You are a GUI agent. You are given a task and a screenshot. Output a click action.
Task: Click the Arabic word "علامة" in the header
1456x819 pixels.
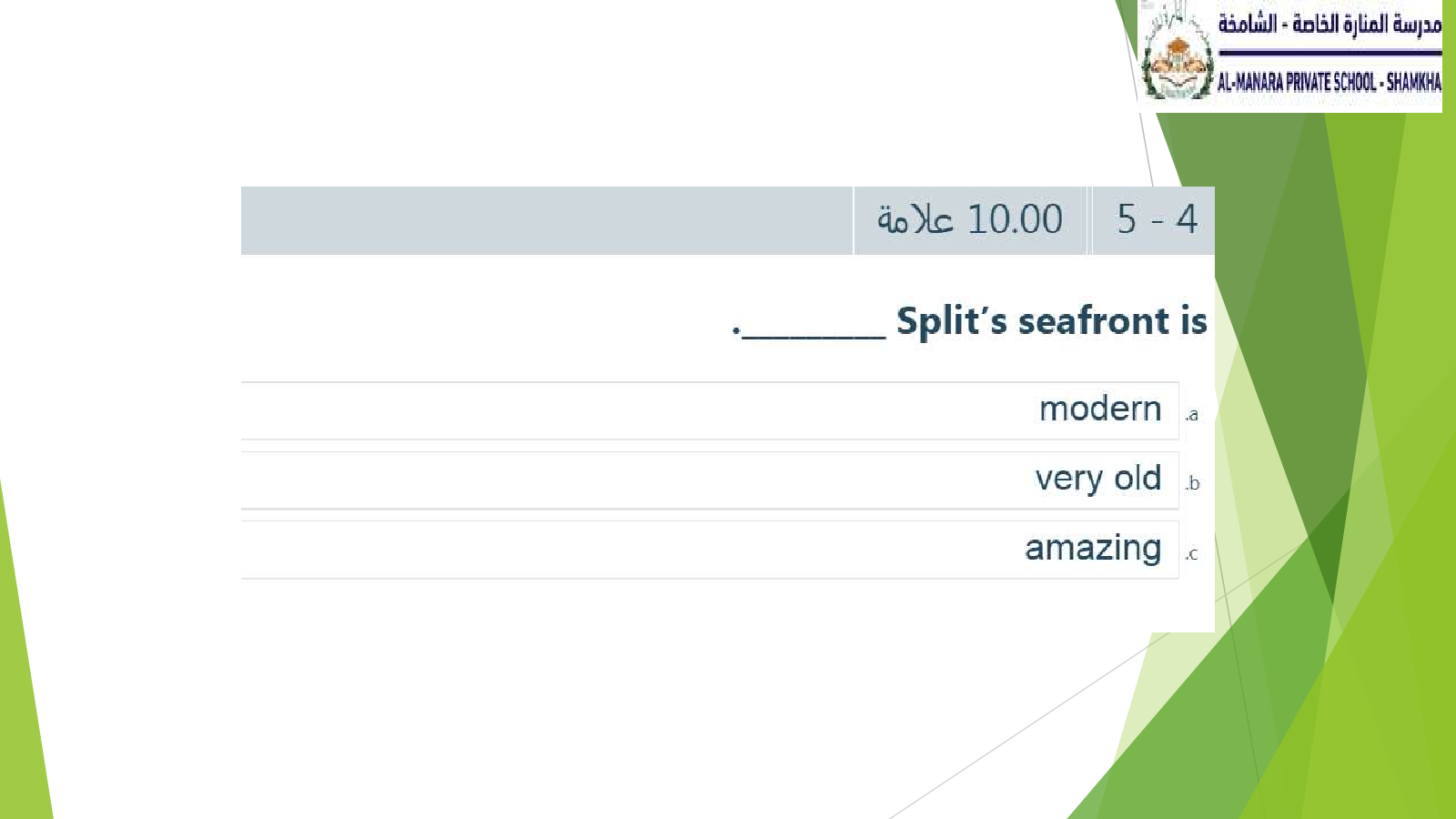[915, 220]
